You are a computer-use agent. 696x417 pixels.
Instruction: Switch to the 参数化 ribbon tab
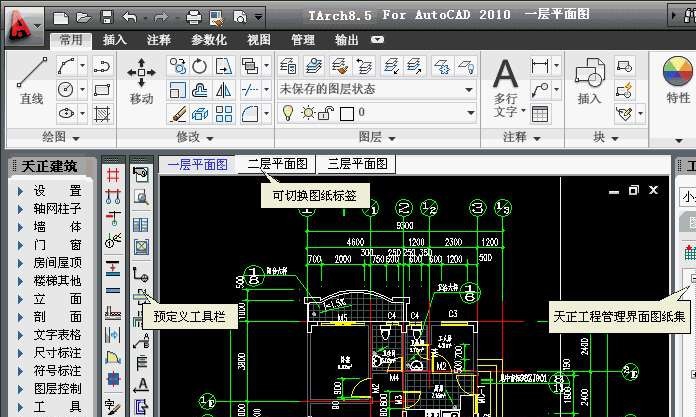pyautogui.click(x=209, y=40)
